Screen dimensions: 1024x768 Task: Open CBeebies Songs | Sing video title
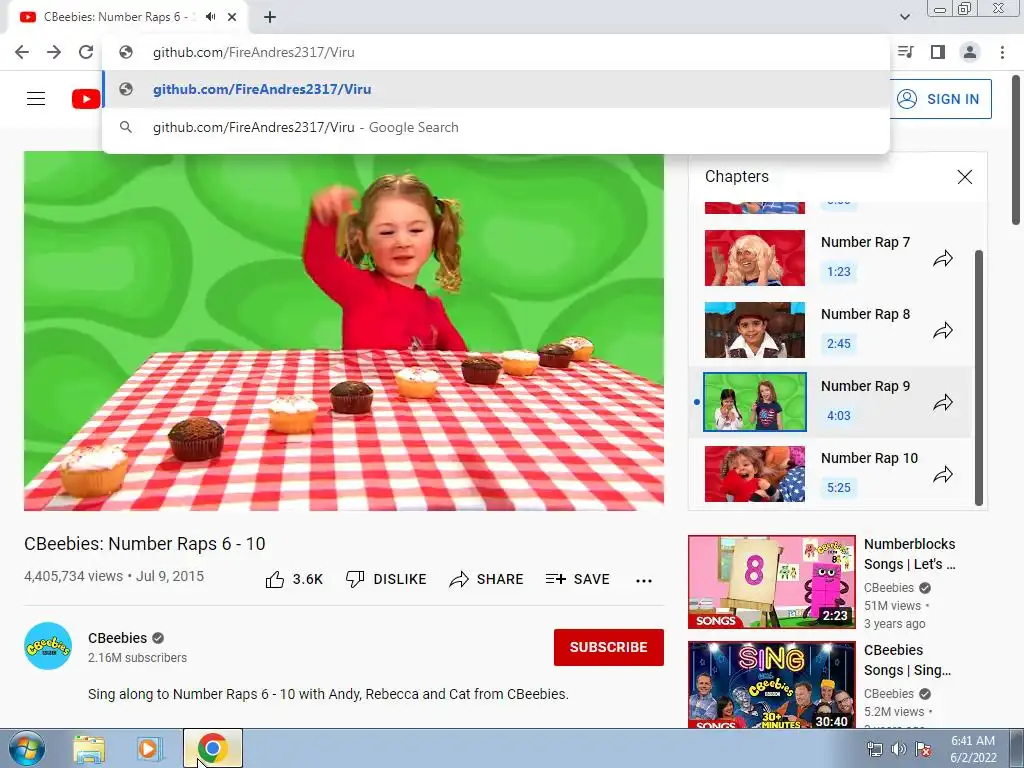tap(907, 660)
